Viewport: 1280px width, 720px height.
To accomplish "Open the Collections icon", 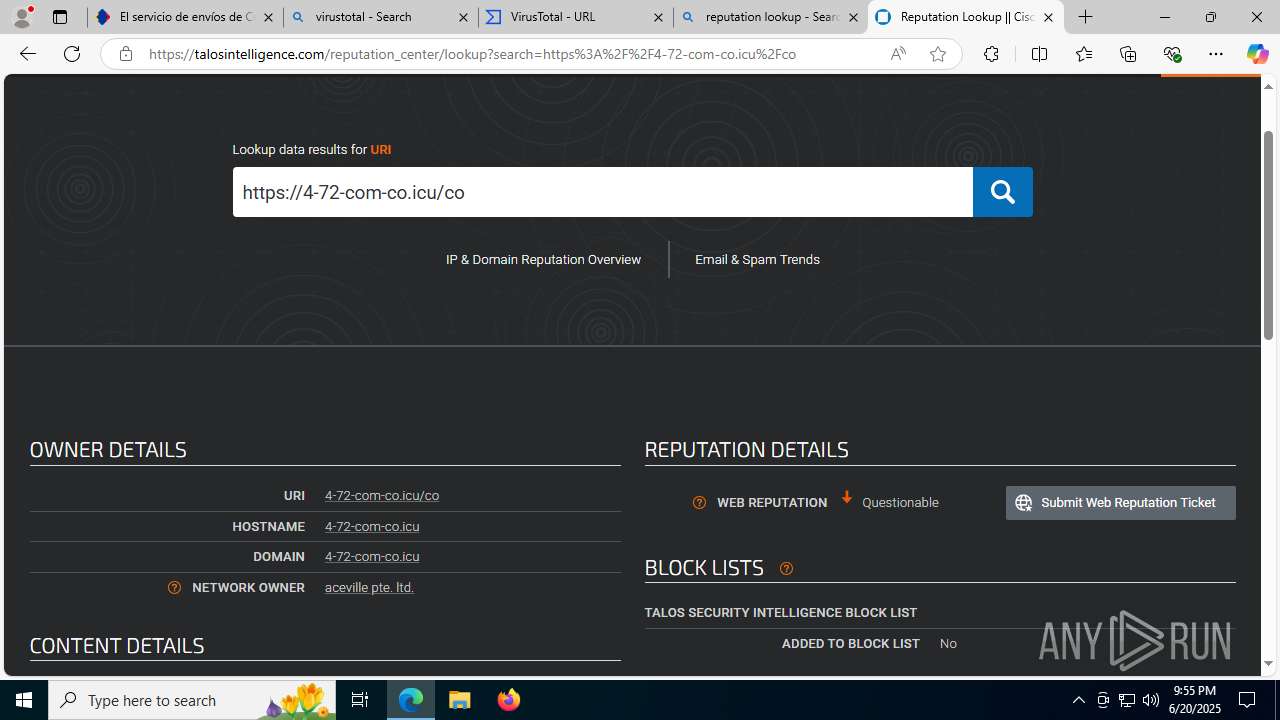I will (1128, 54).
